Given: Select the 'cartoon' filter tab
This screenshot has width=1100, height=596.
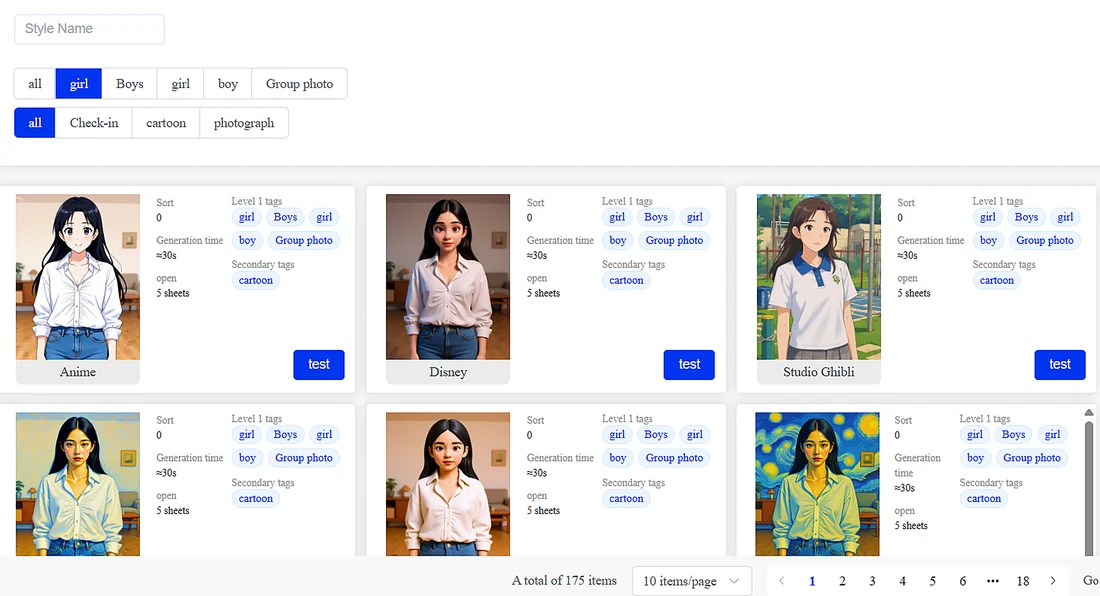Looking at the screenshot, I should tap(166, 123).
